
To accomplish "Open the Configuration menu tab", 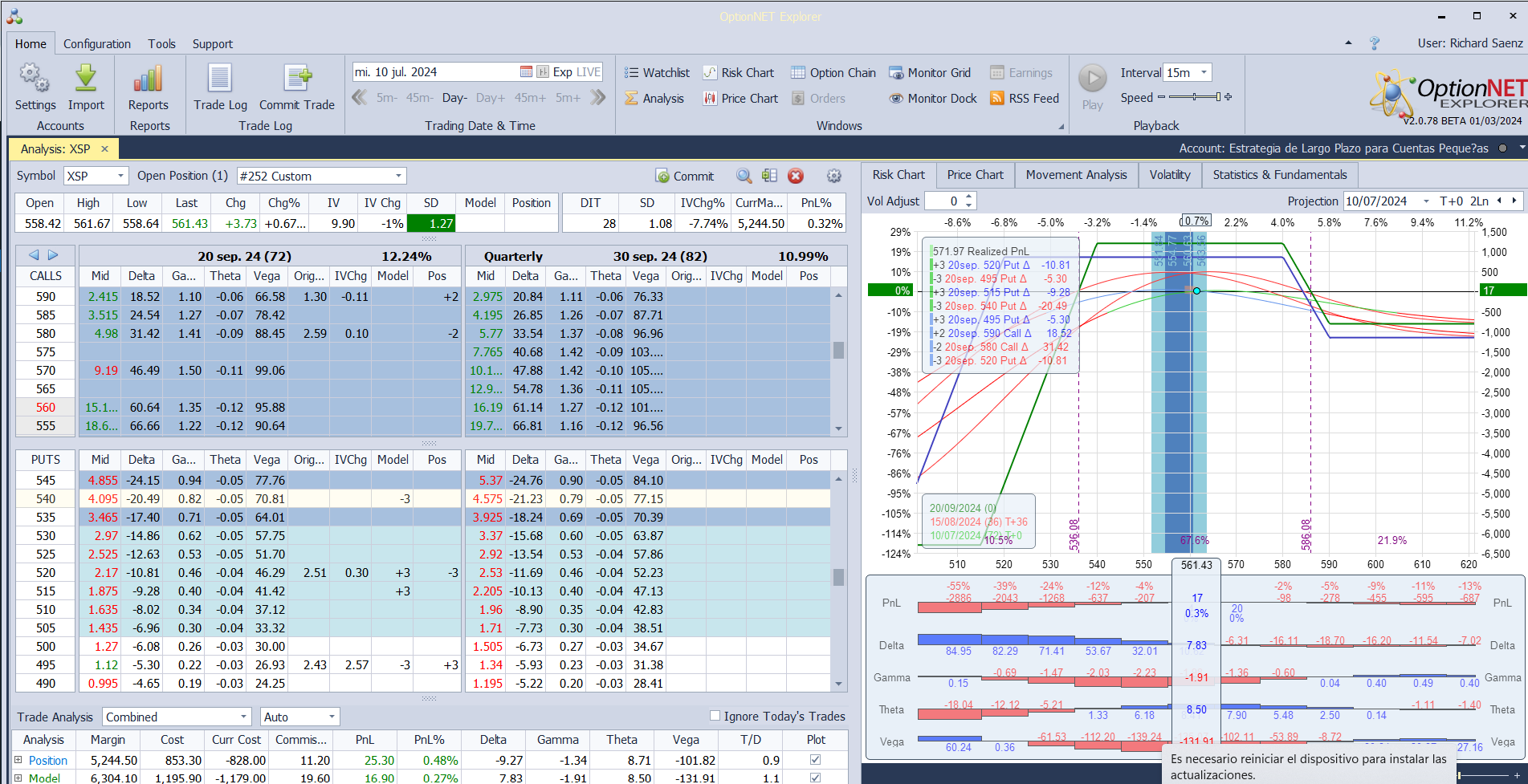I will click(x=96, y=44).
